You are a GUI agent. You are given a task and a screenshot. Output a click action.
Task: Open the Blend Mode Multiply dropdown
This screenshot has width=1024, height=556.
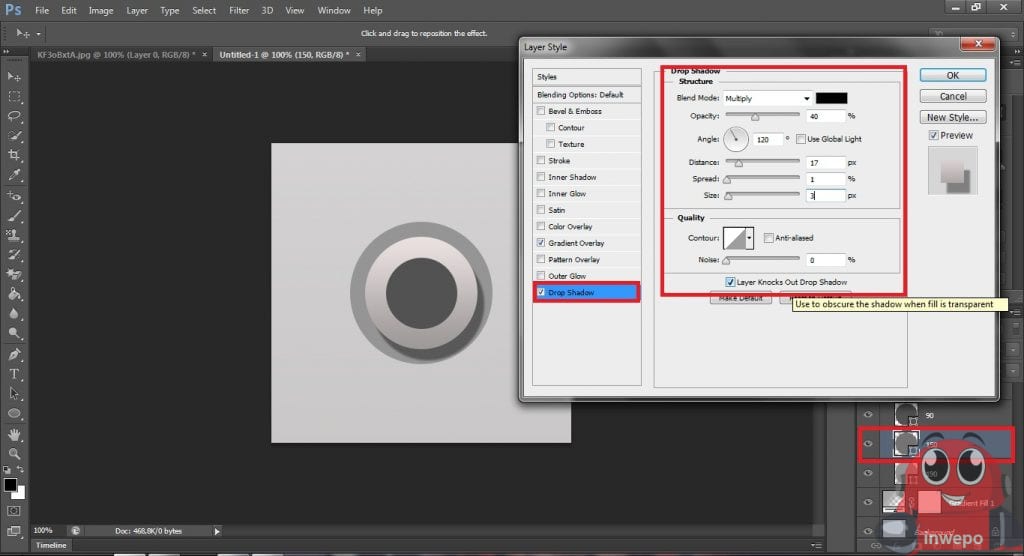[x=767, y=98]
